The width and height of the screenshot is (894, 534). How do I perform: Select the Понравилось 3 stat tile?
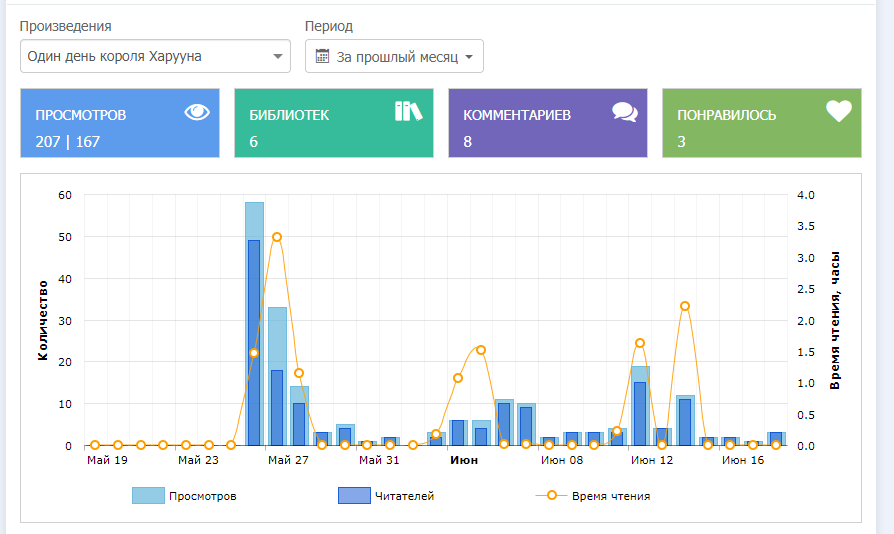pos(761,123)
